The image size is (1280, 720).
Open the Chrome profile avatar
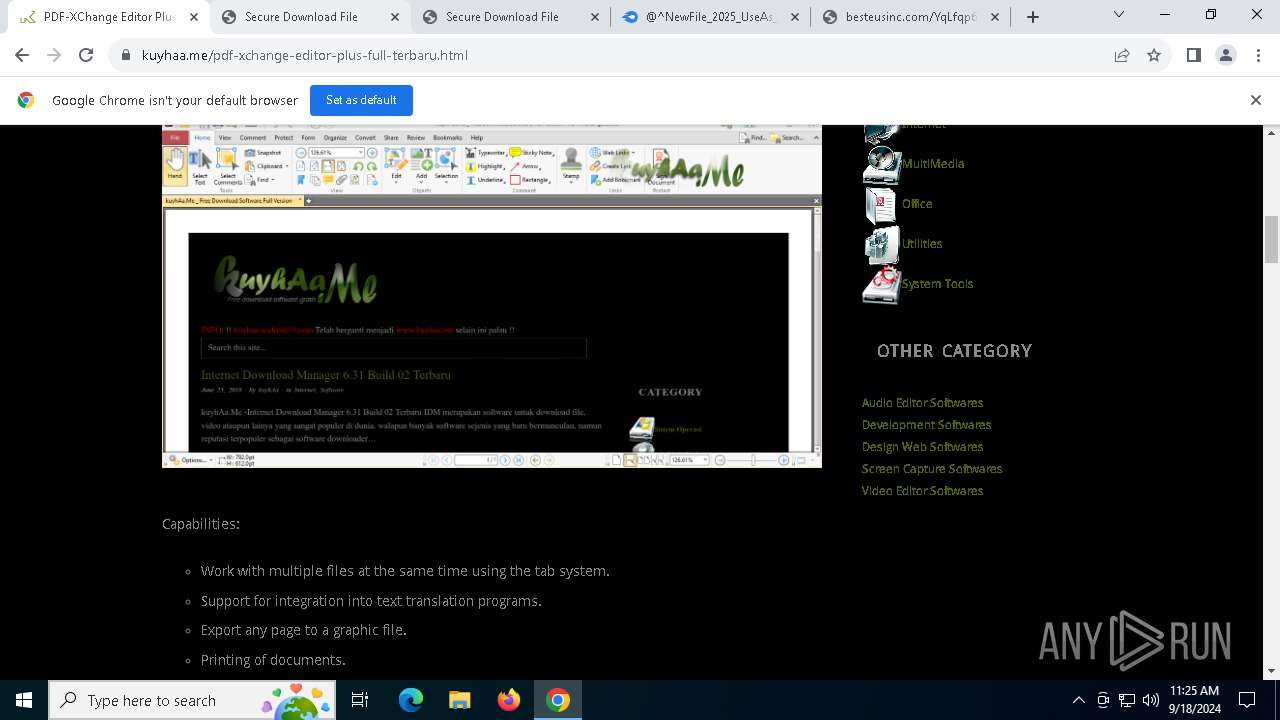click(1226, 55)
